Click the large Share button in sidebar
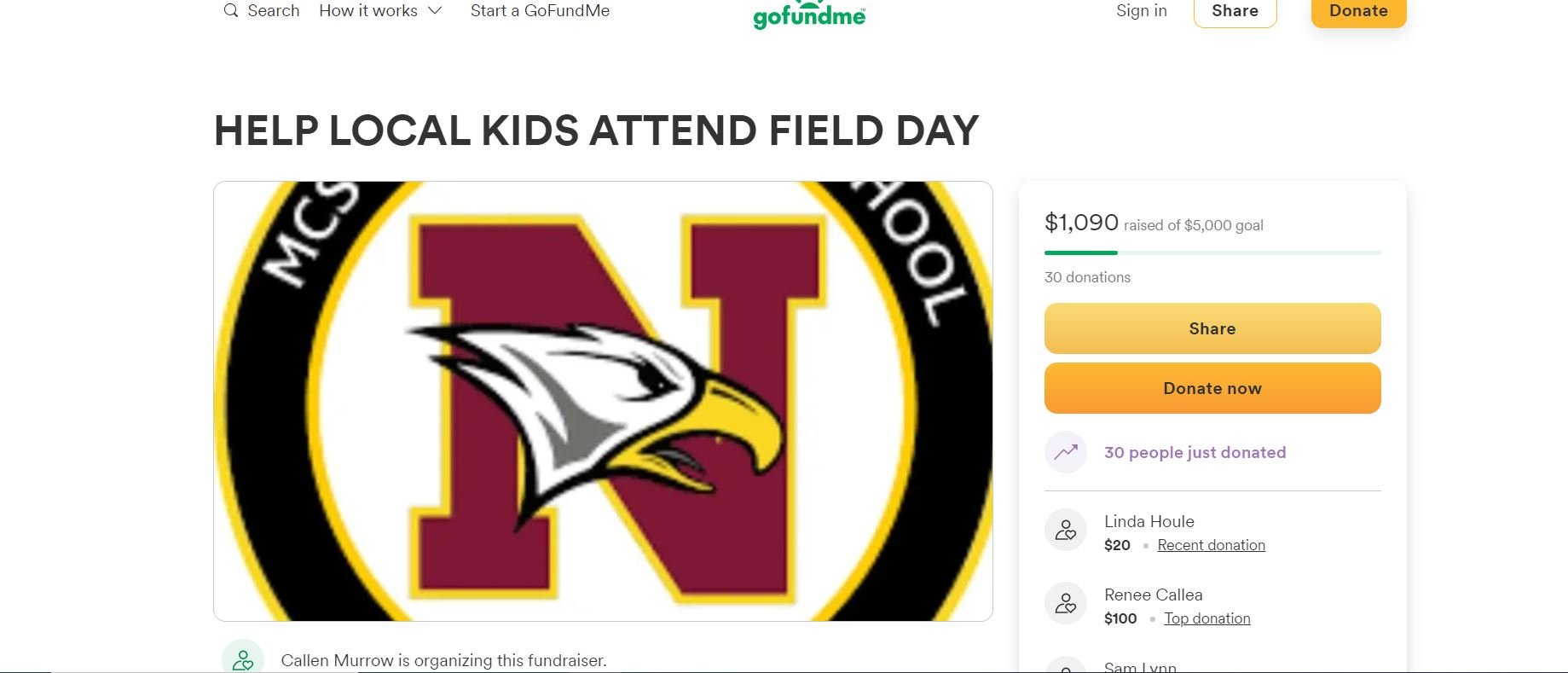Screen dimensions: 1568x673 (1212, 328)
